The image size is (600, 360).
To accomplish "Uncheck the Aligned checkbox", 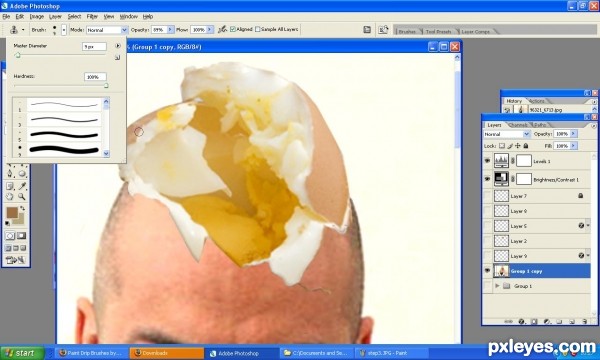I will point(233,29).
